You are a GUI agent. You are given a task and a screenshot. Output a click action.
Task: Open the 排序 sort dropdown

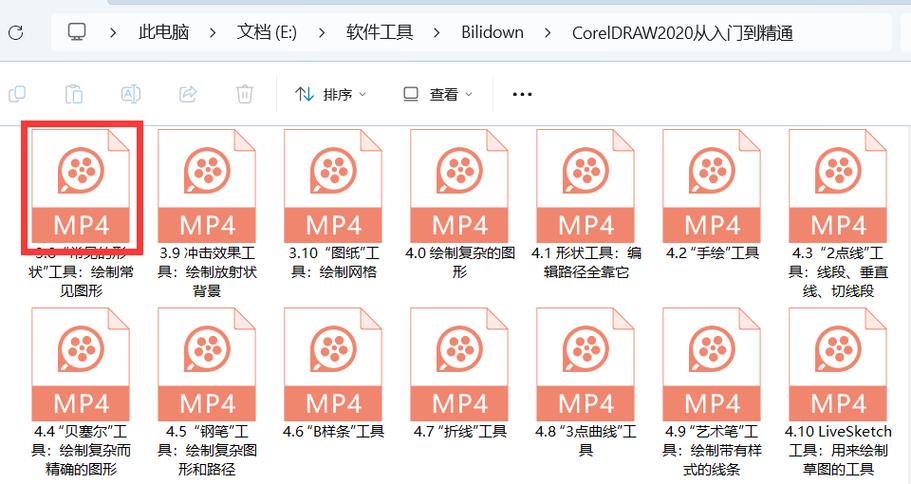point(331,94)
